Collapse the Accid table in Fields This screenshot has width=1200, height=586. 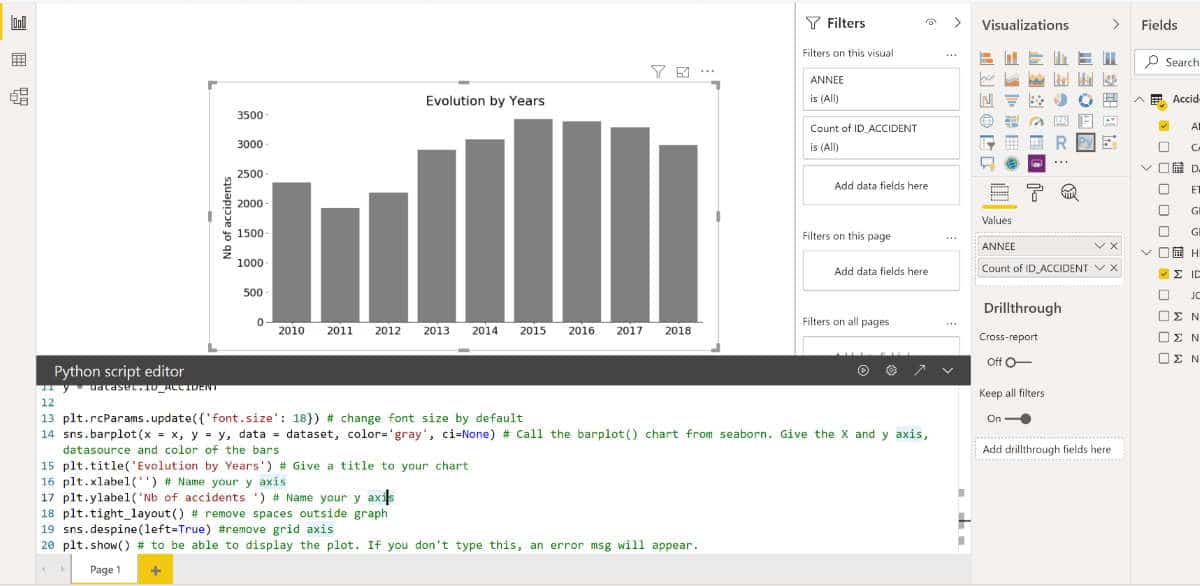[x=1140, y=100]
